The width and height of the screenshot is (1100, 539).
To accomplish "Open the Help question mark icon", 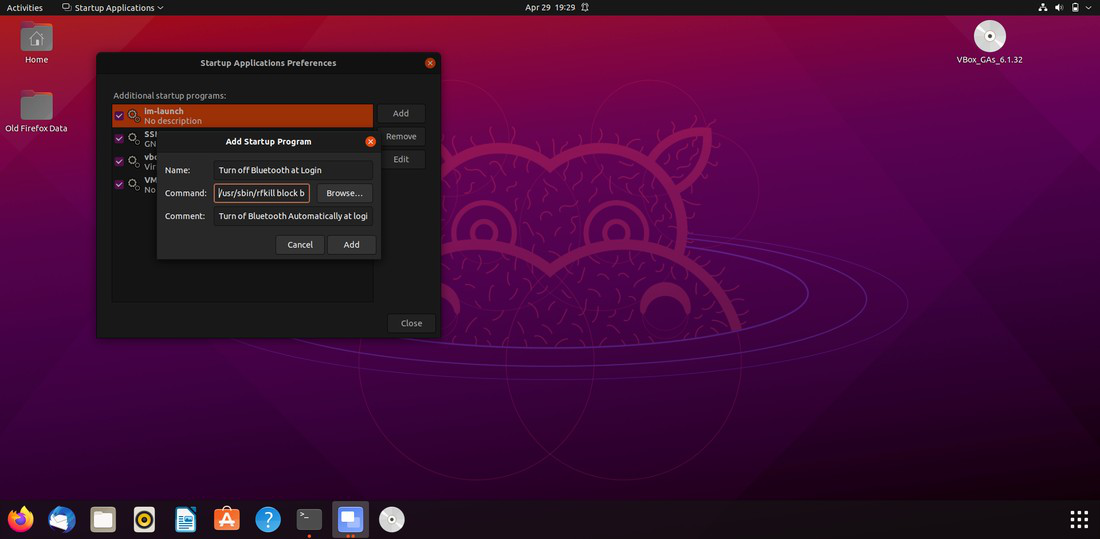I will [268, 519].
